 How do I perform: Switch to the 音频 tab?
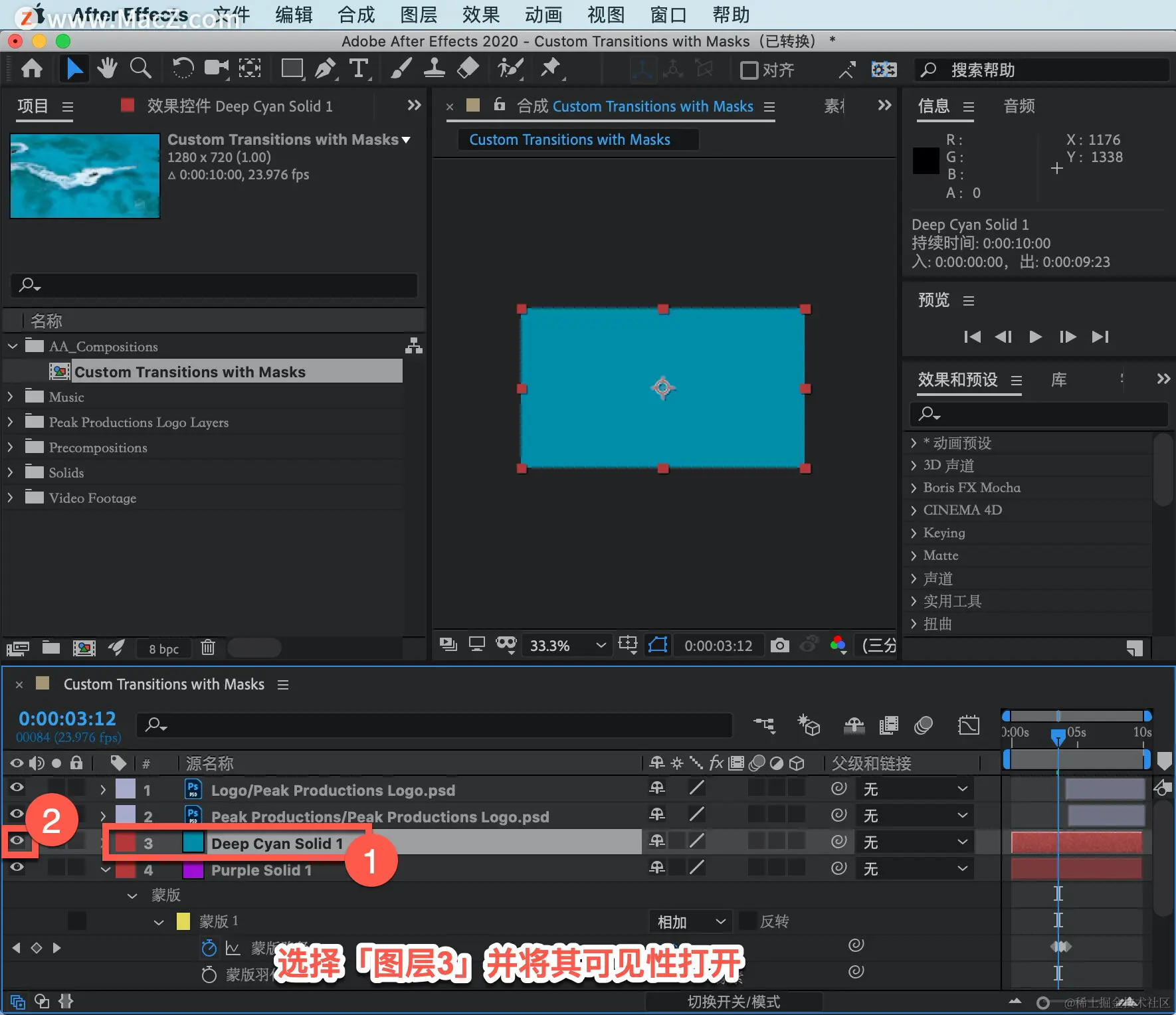click(1019, 106)
